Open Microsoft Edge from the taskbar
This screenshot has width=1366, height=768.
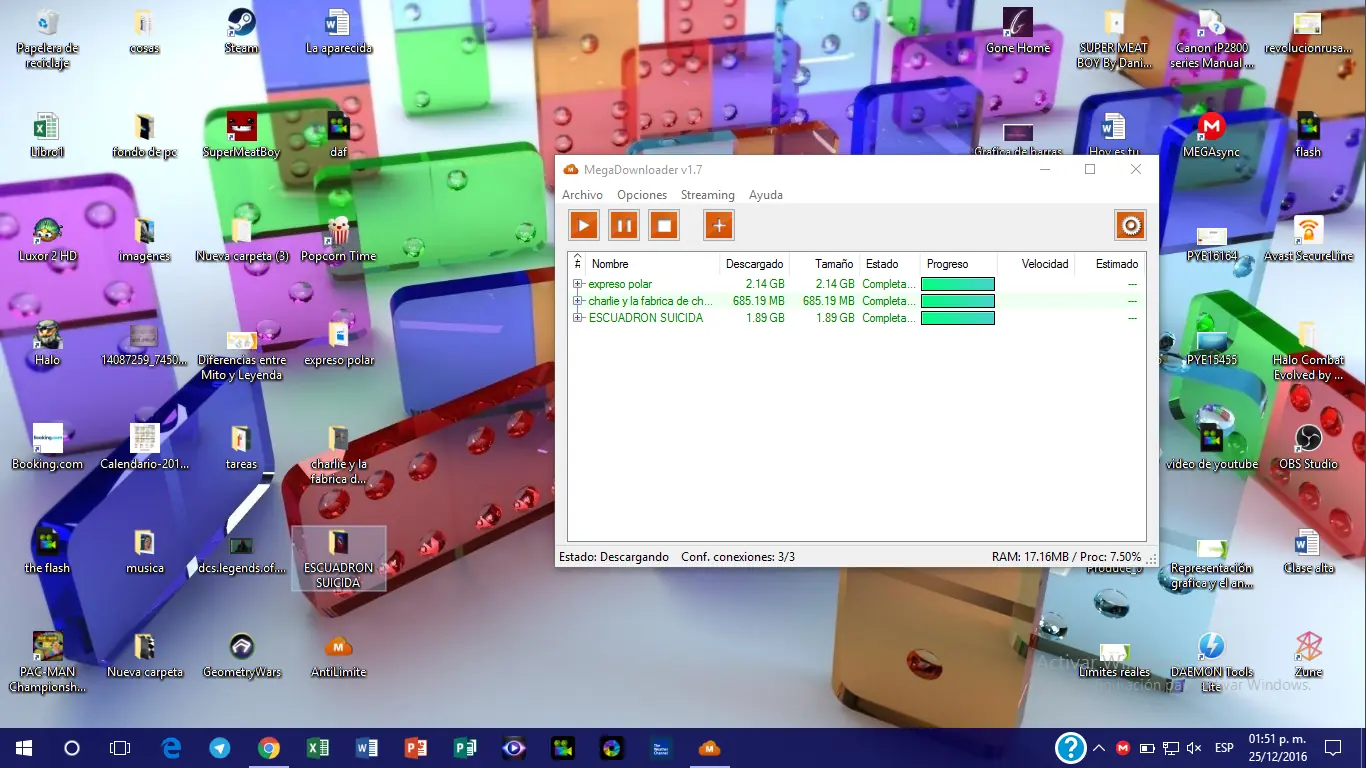click(171, 748)
